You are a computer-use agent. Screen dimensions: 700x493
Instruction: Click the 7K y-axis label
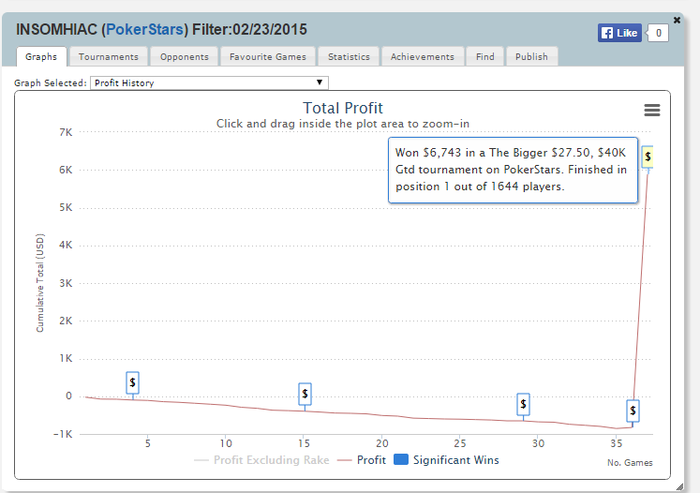click(66, 132)
